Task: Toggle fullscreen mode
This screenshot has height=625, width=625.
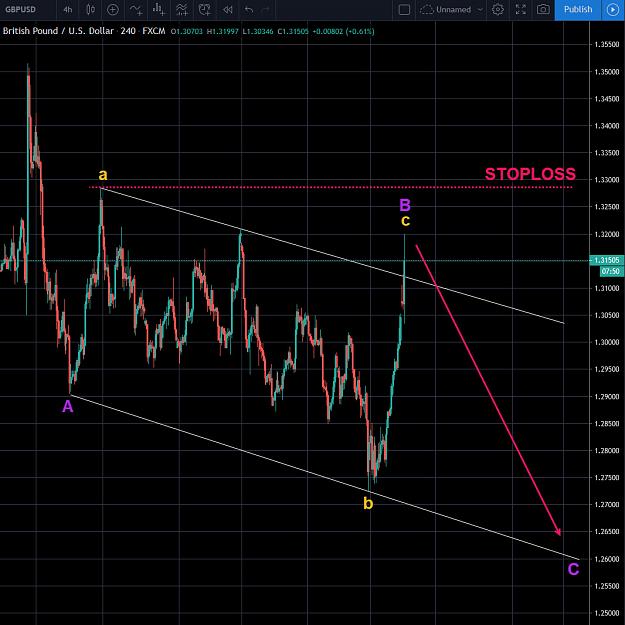Action: tap(521, 10)
